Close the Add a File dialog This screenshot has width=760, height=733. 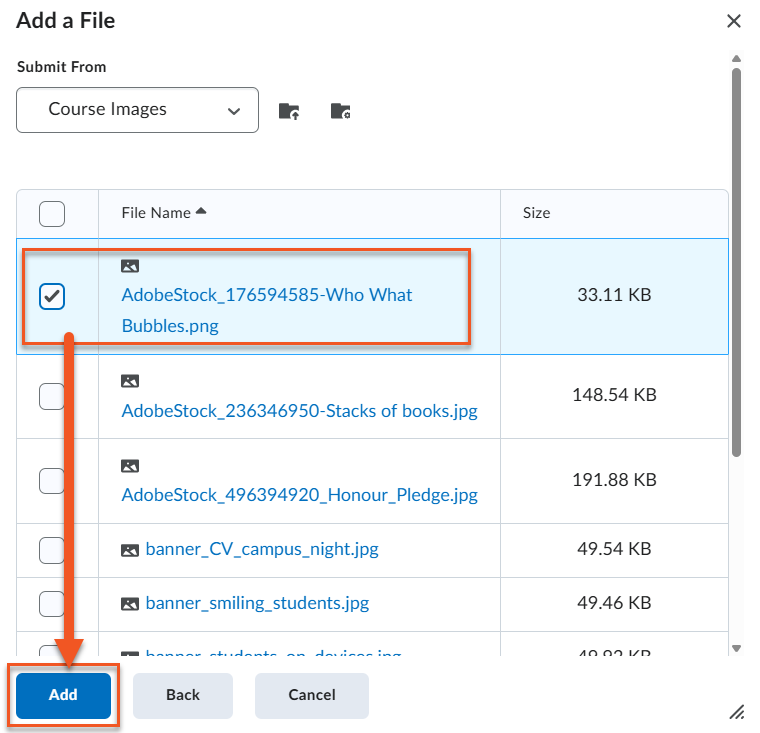pyautogui.click(x=734, y=21)
